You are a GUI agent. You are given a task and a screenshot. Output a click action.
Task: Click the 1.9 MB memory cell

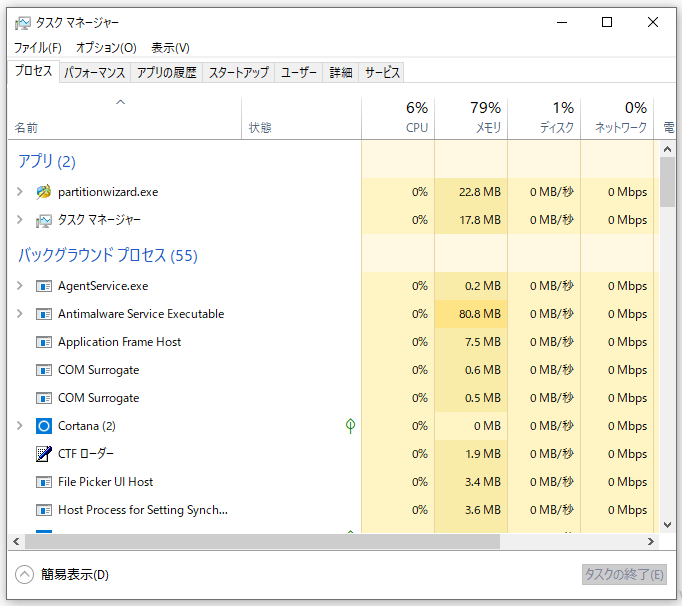(471, 454)
